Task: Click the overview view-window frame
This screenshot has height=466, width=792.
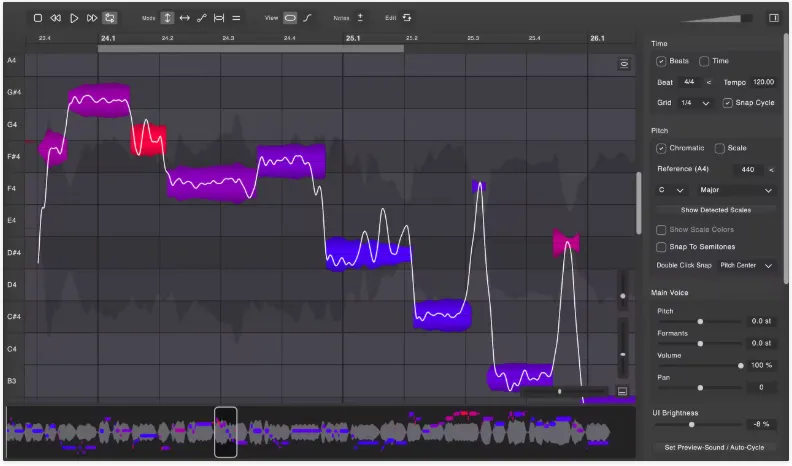Action: 225,432
